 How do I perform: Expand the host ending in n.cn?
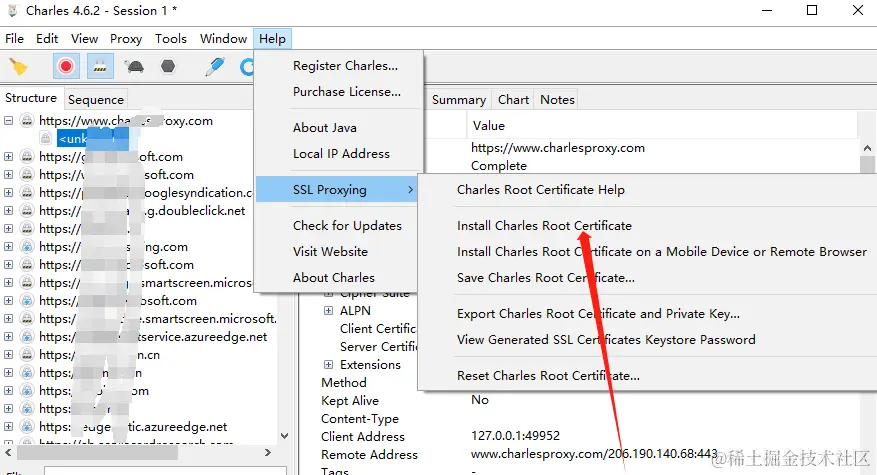click(x=8, y=354)
